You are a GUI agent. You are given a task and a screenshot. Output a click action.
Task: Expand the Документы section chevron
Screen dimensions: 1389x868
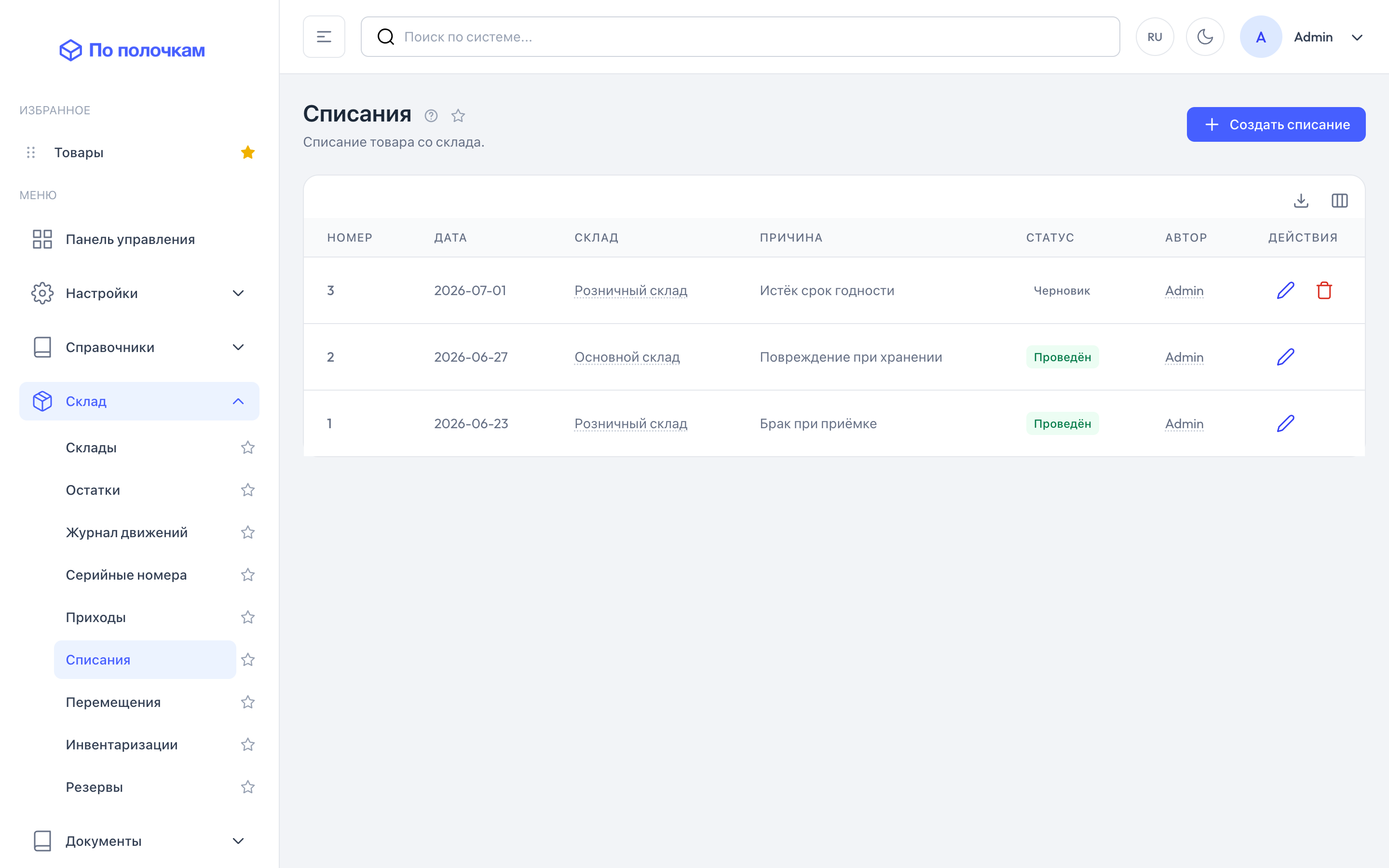pyautogui.click(x=238, y=841)
